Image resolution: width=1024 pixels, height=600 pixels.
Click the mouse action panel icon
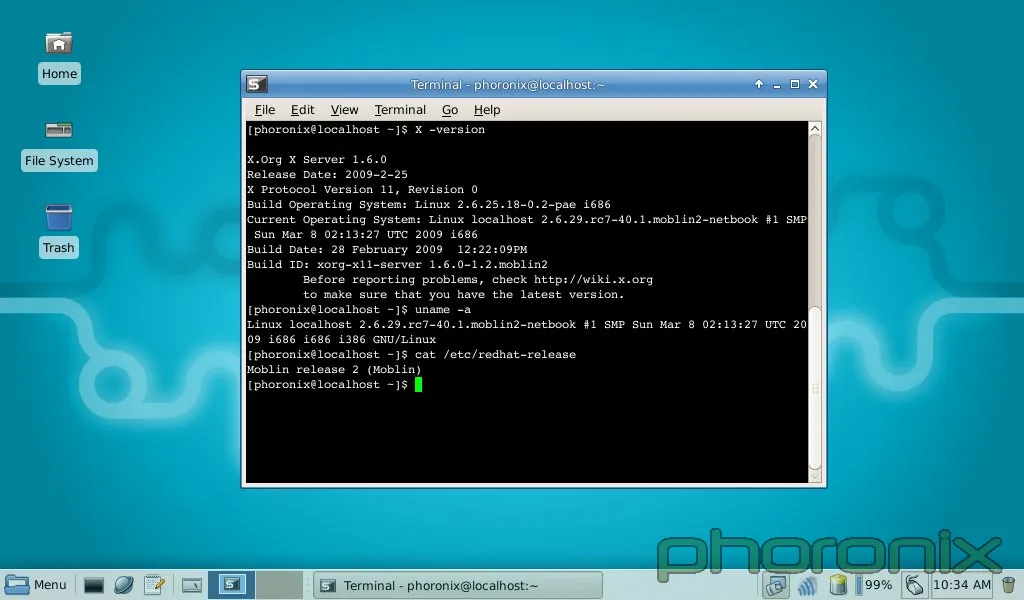pyautogui.click(x=914, y=586)
